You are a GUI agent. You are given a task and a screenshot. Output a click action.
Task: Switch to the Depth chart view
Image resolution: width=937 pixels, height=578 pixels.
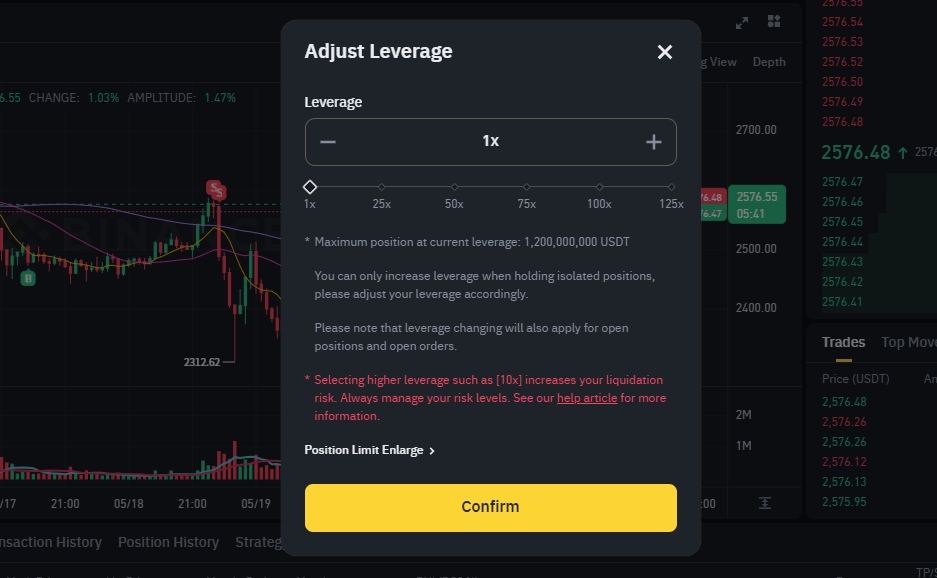coord(769,62)
